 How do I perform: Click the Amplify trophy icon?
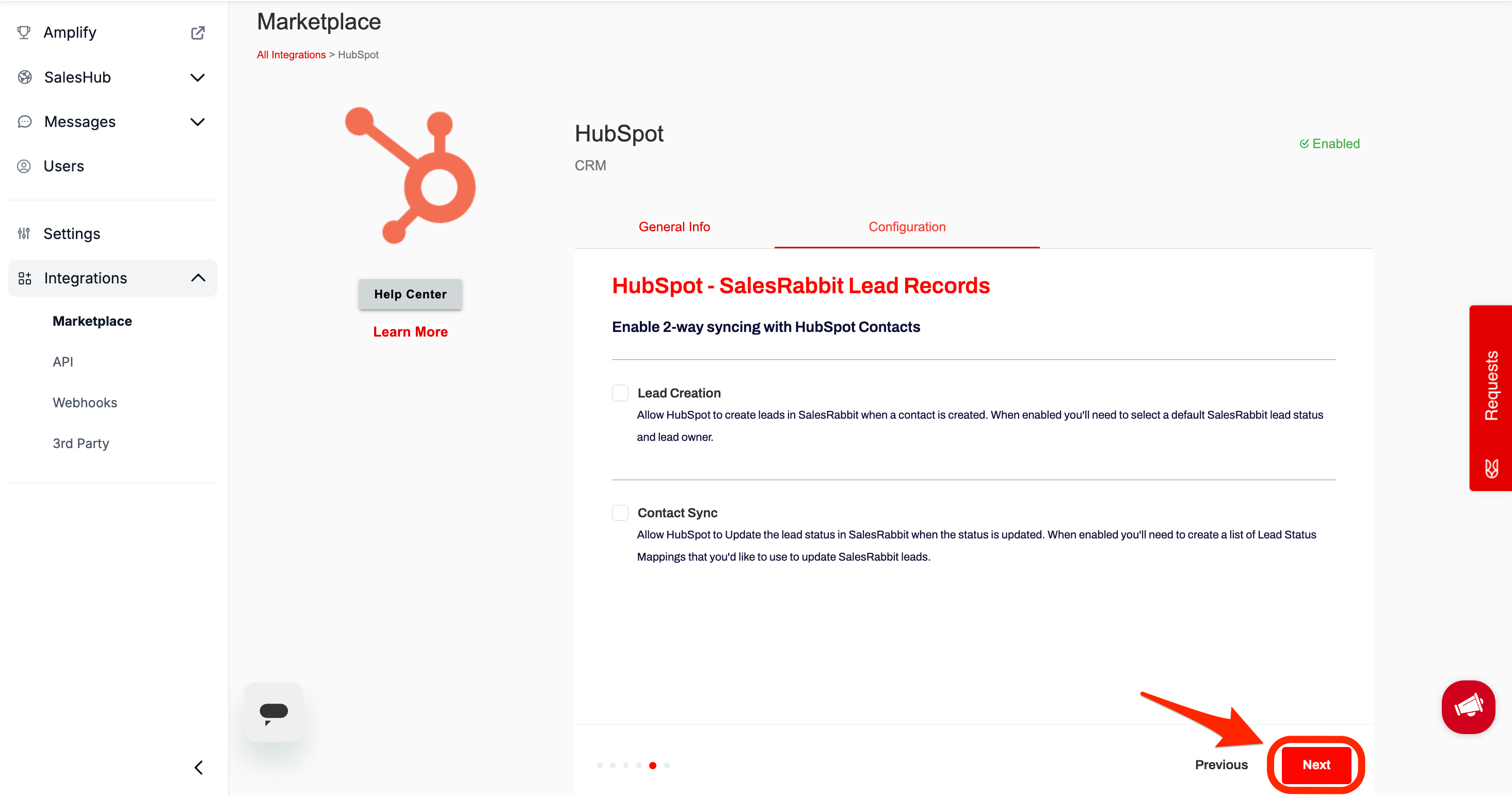[x=23, y=33]
